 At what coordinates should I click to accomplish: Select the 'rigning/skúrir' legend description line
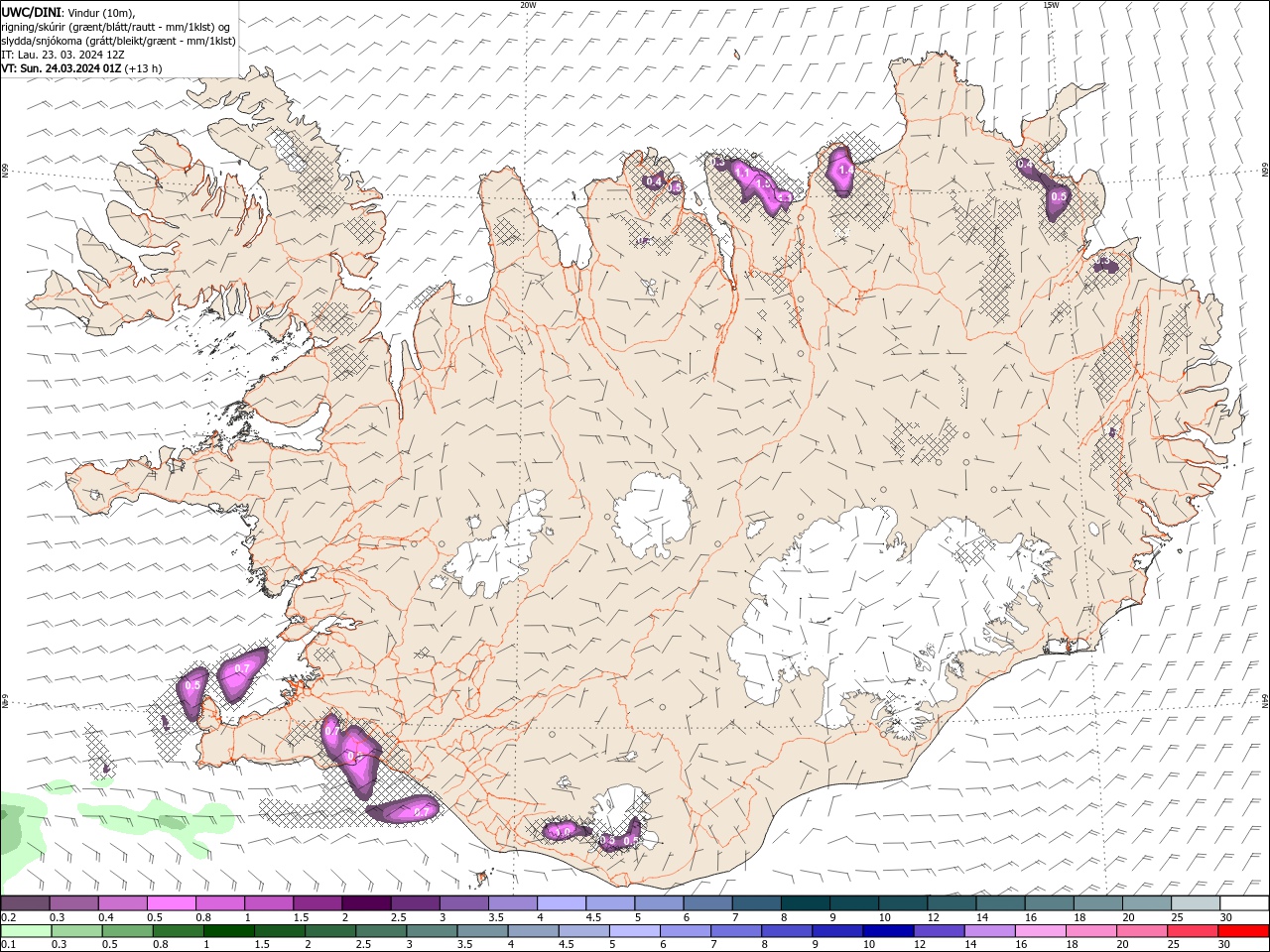pos(117,26)
